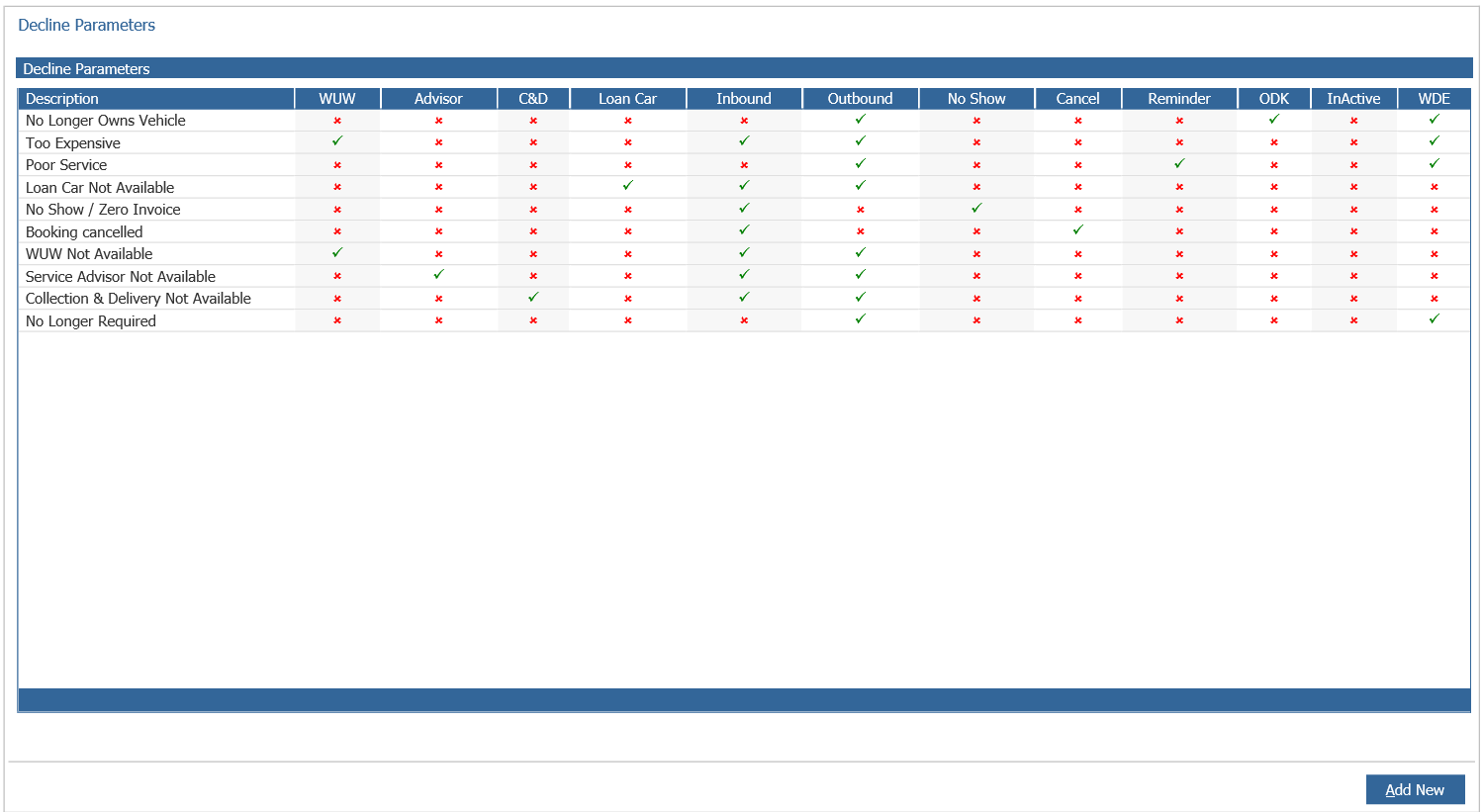
Task: Click the green C&D checkmark for Collection & Delivery Not Available
Action: [x=533, y=298]
